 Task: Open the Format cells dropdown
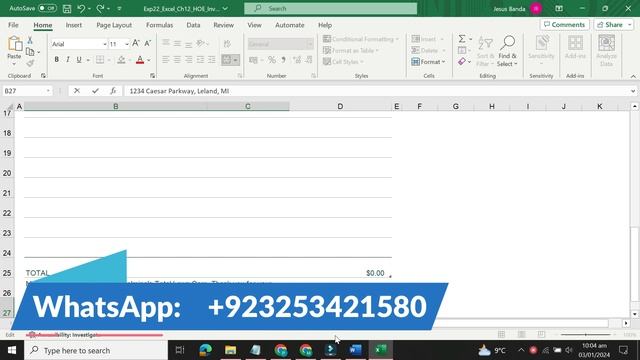click(428, 62)
